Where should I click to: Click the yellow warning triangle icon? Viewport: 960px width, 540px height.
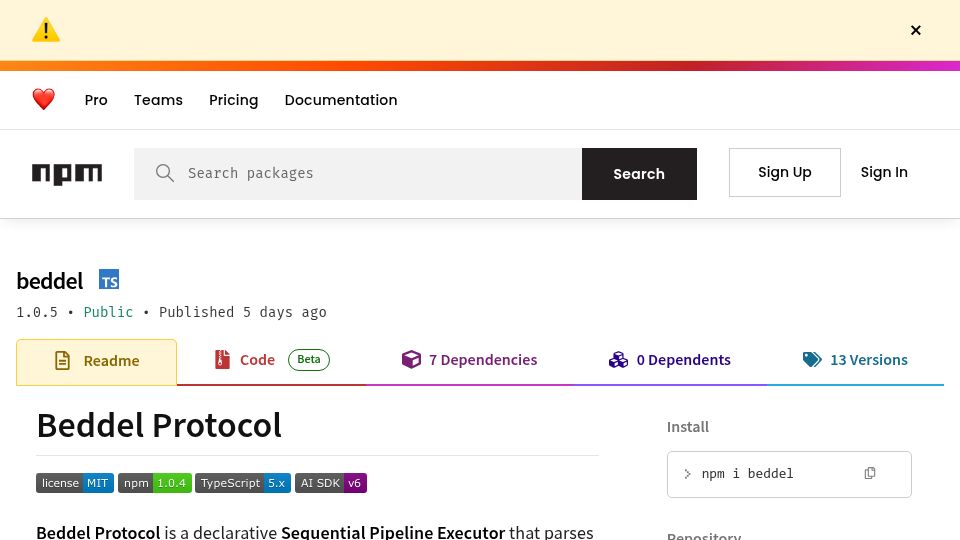click(46, 30)
